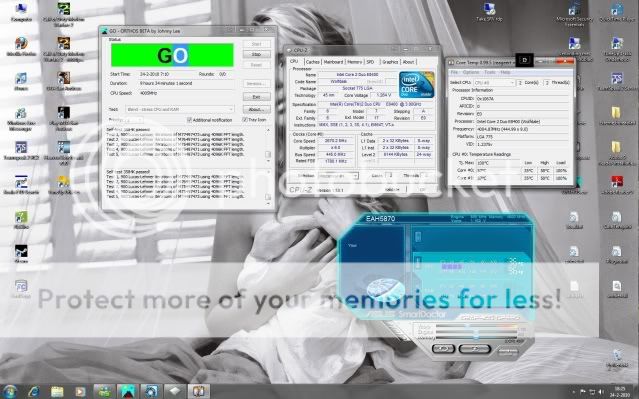This screenshot has width=639, height=399.
Task: Open Microsoft Security Essentials desktop shortcut
Action: (574, 13)
